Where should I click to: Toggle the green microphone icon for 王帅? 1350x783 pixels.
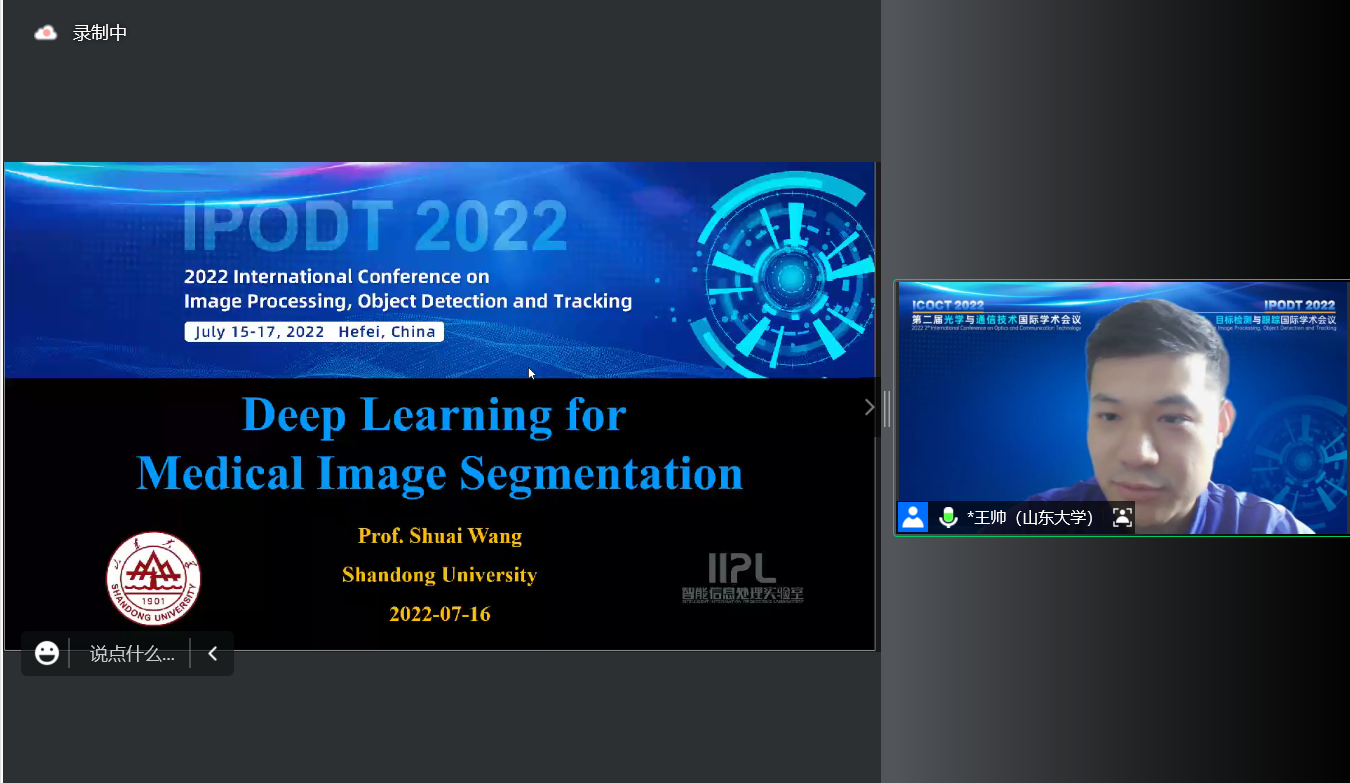(x=947, y=517)
